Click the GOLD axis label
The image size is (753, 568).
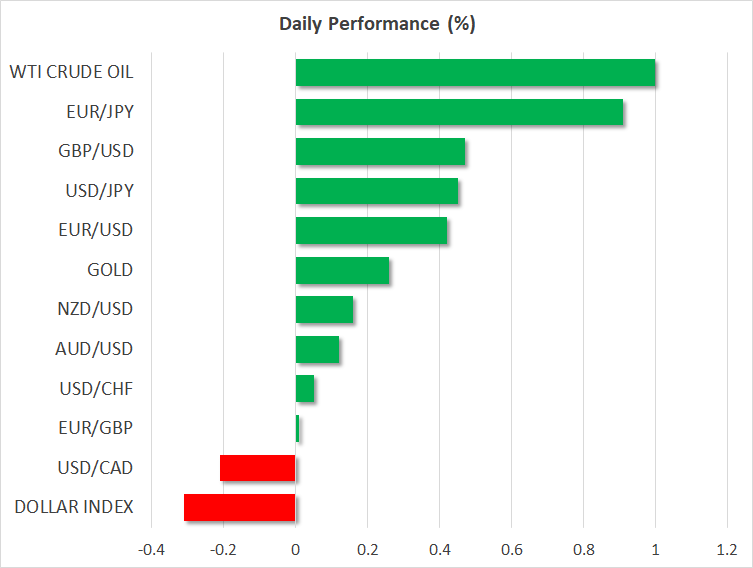coord(110,270)
